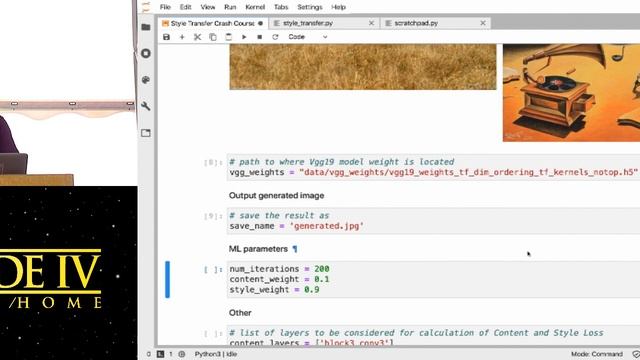Click the value 200 for num_iterations
Screen dimensions: 640x360
pos(322,269)
